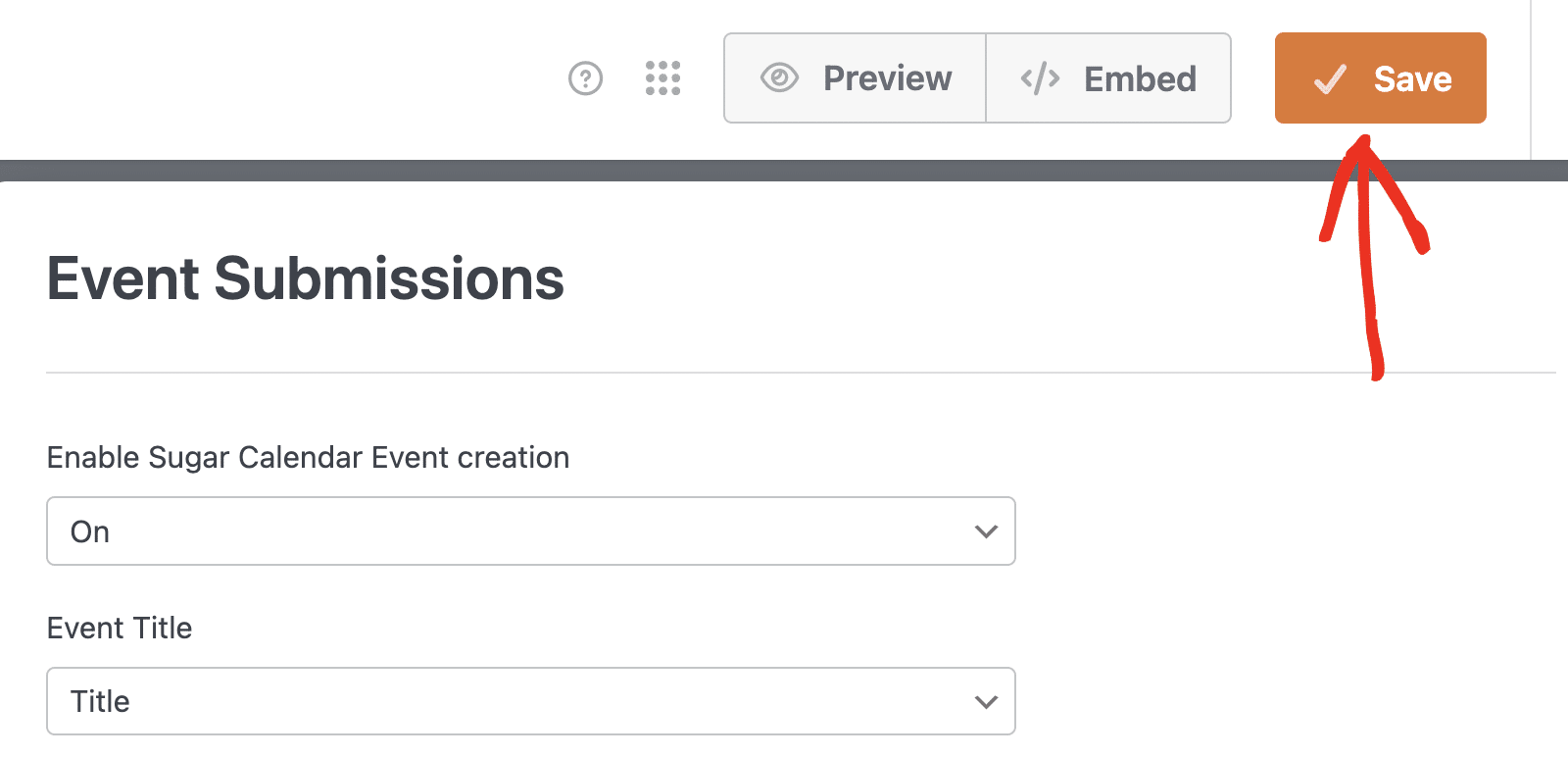Image resolution: width=1568 pixels, height=757 pixels.
Task: Click the eye icon in Preview button
Action: pos(779,77)
